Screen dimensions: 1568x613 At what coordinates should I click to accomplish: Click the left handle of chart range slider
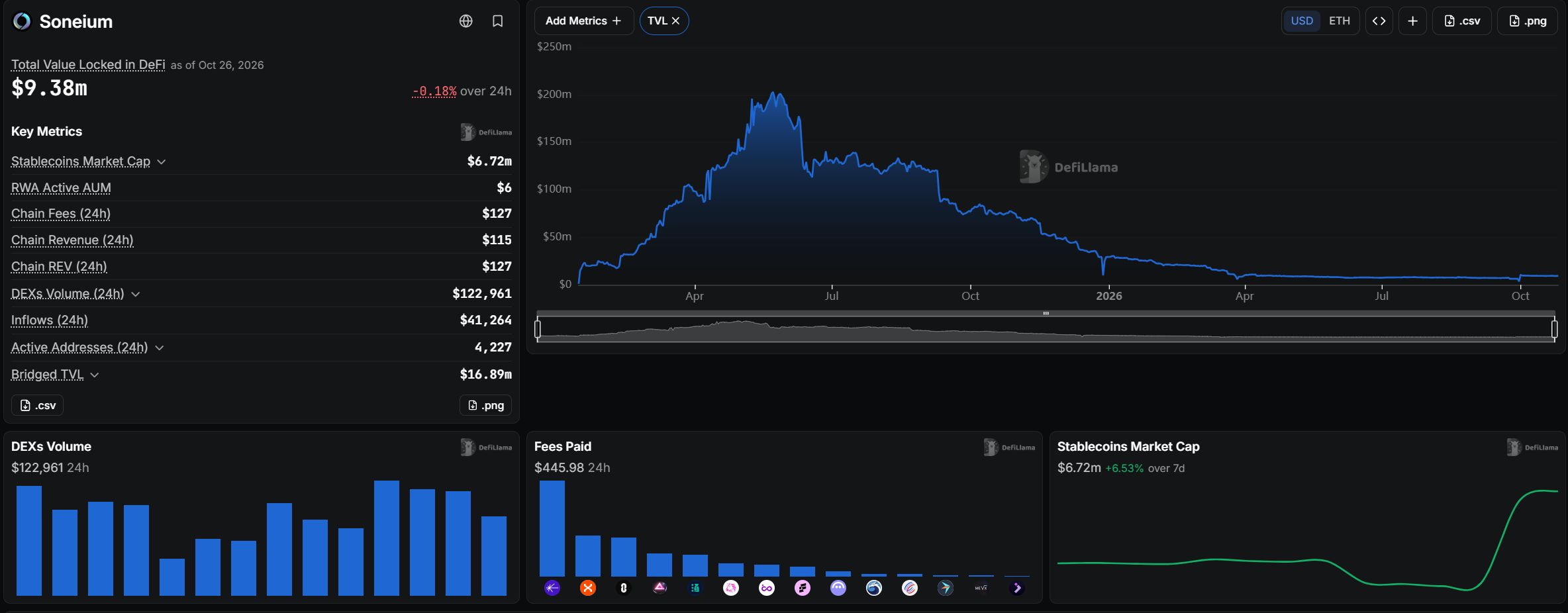[x=538, y=328]
